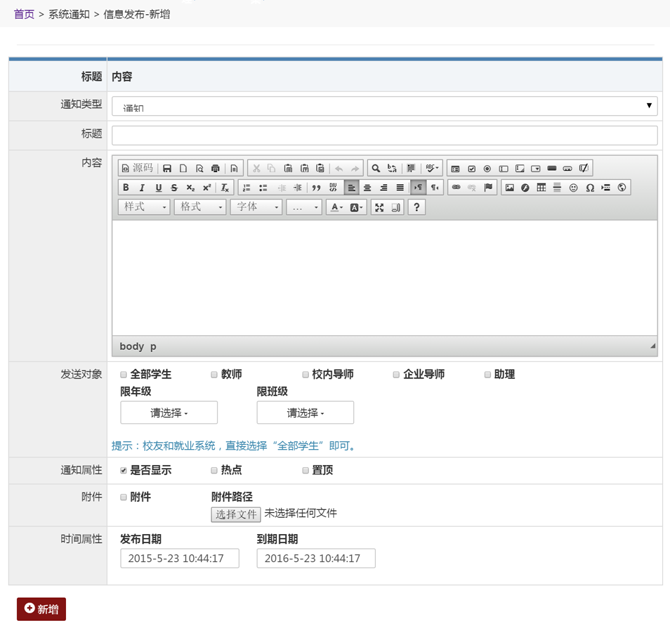Image resolution: width=670 pixels, height=626 pixels.
Task: Click the Paste as plain text icon
Action: tap(304, 168)
